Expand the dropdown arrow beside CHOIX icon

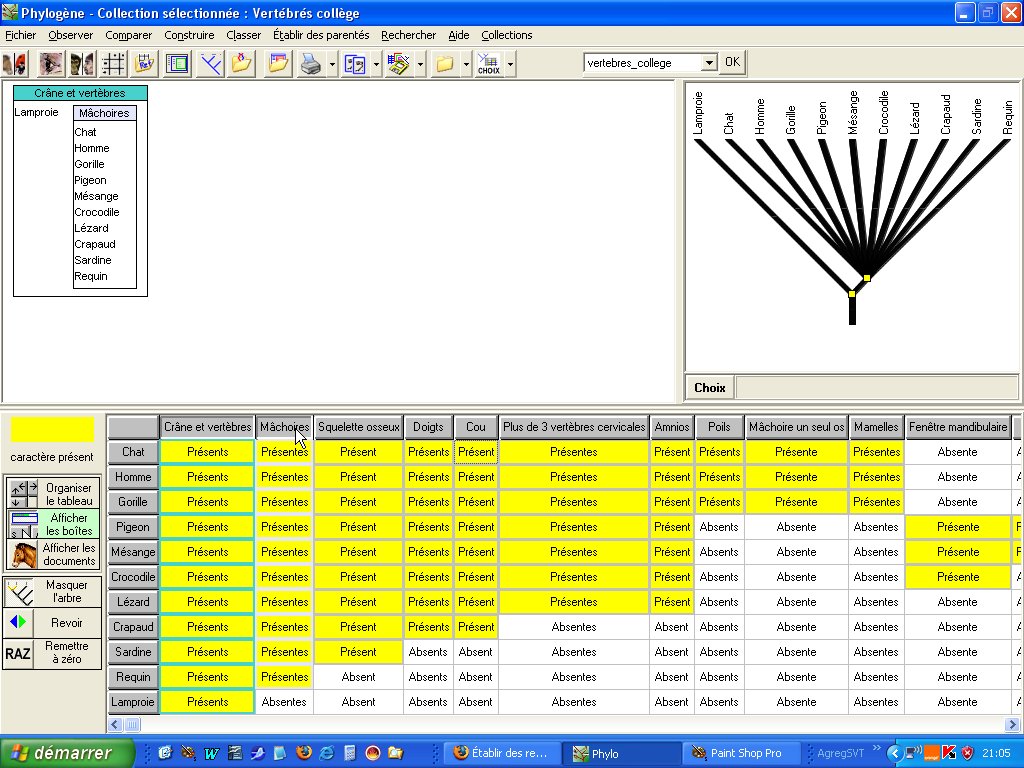click(510, 64)
